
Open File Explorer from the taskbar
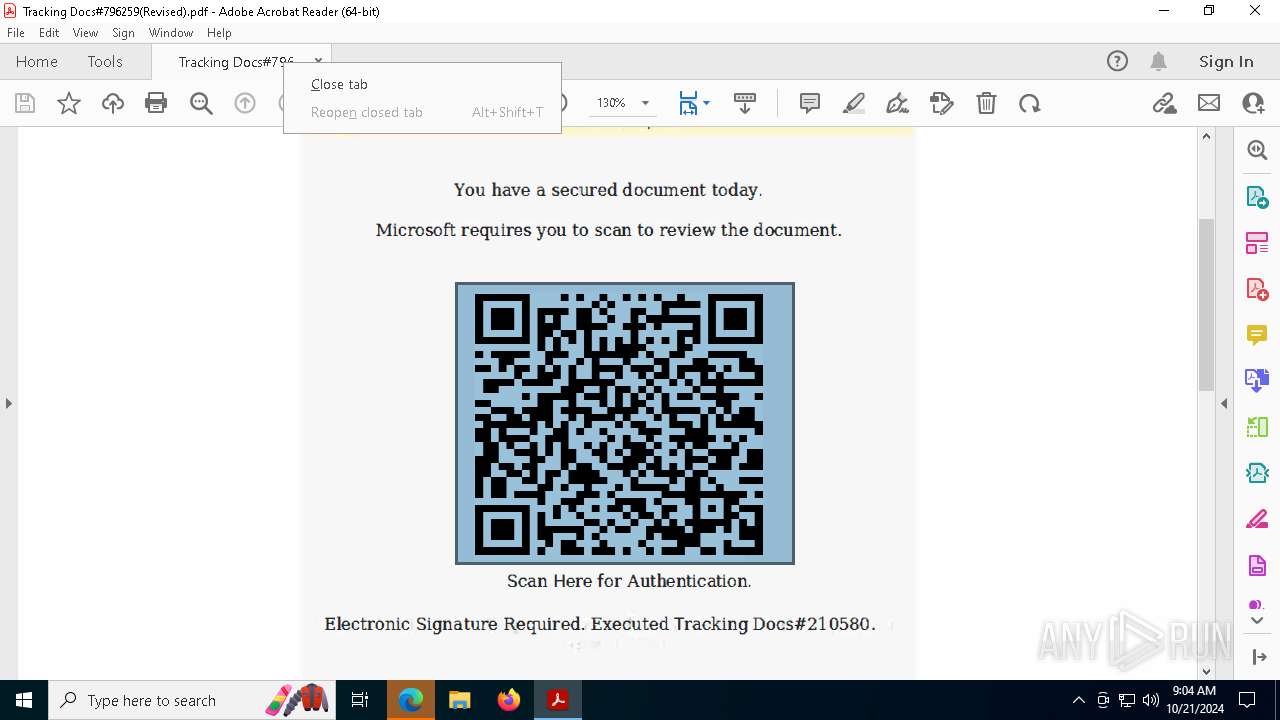pyautogui.click(x=459, y=700)
